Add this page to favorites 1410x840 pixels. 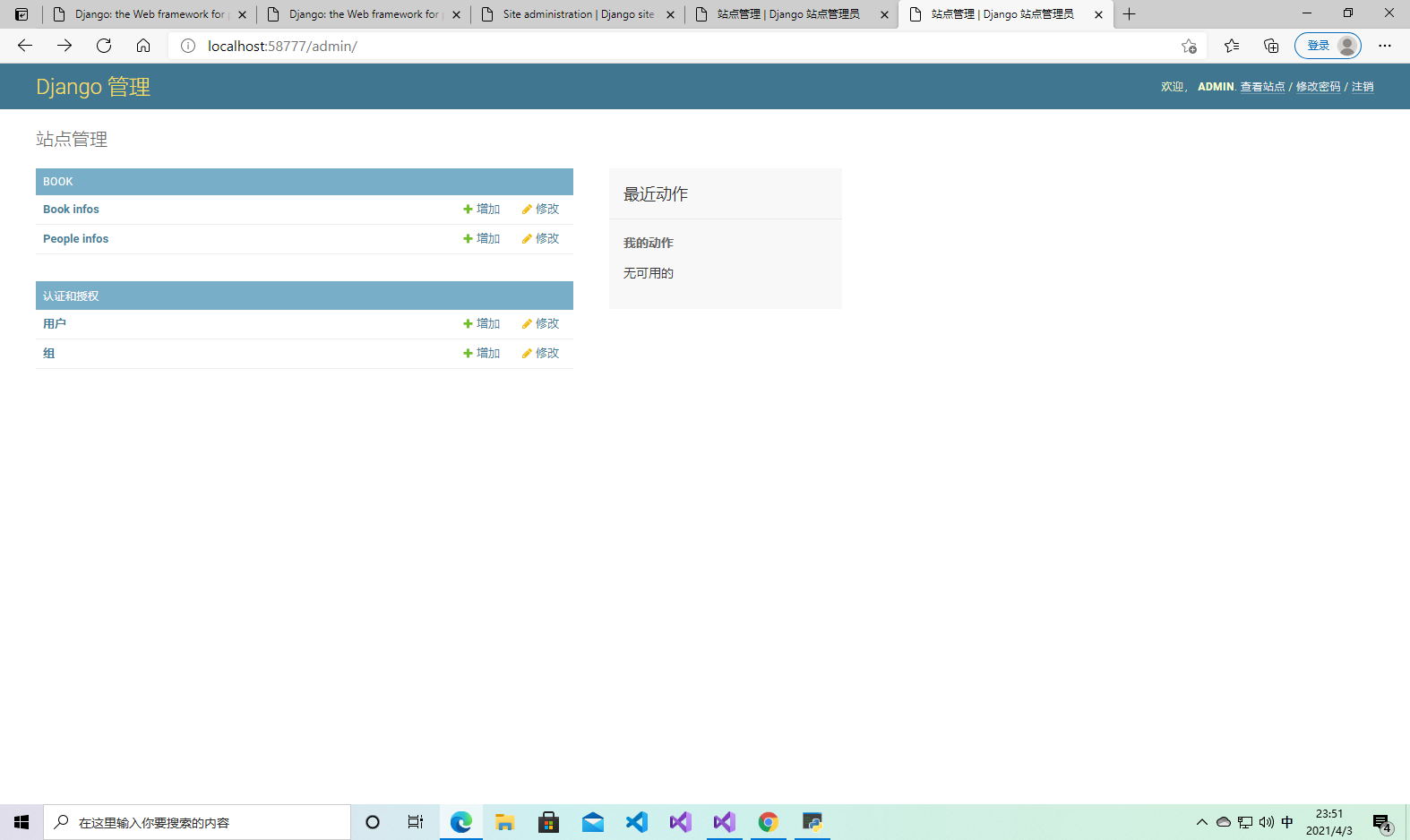[1189, 46]
